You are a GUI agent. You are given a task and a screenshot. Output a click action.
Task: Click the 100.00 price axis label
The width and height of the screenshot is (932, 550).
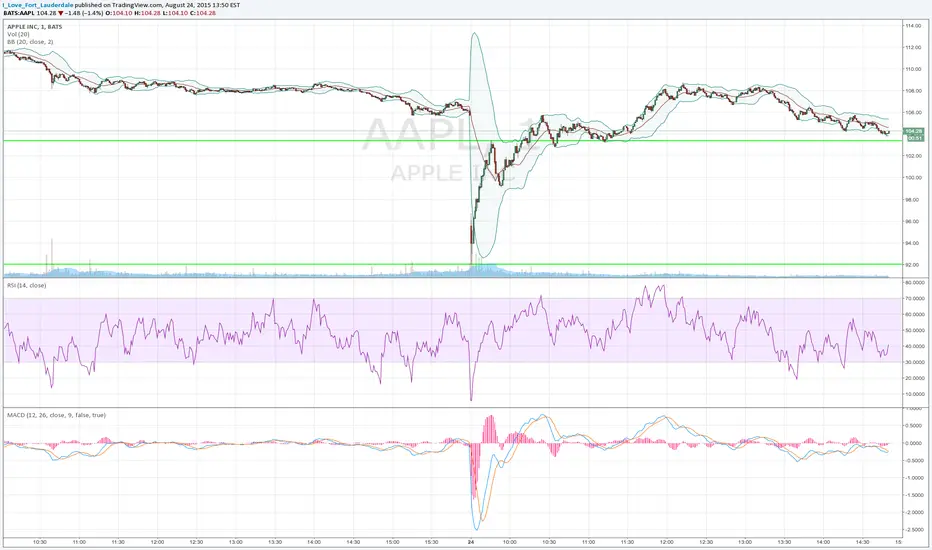pos(914,178)
